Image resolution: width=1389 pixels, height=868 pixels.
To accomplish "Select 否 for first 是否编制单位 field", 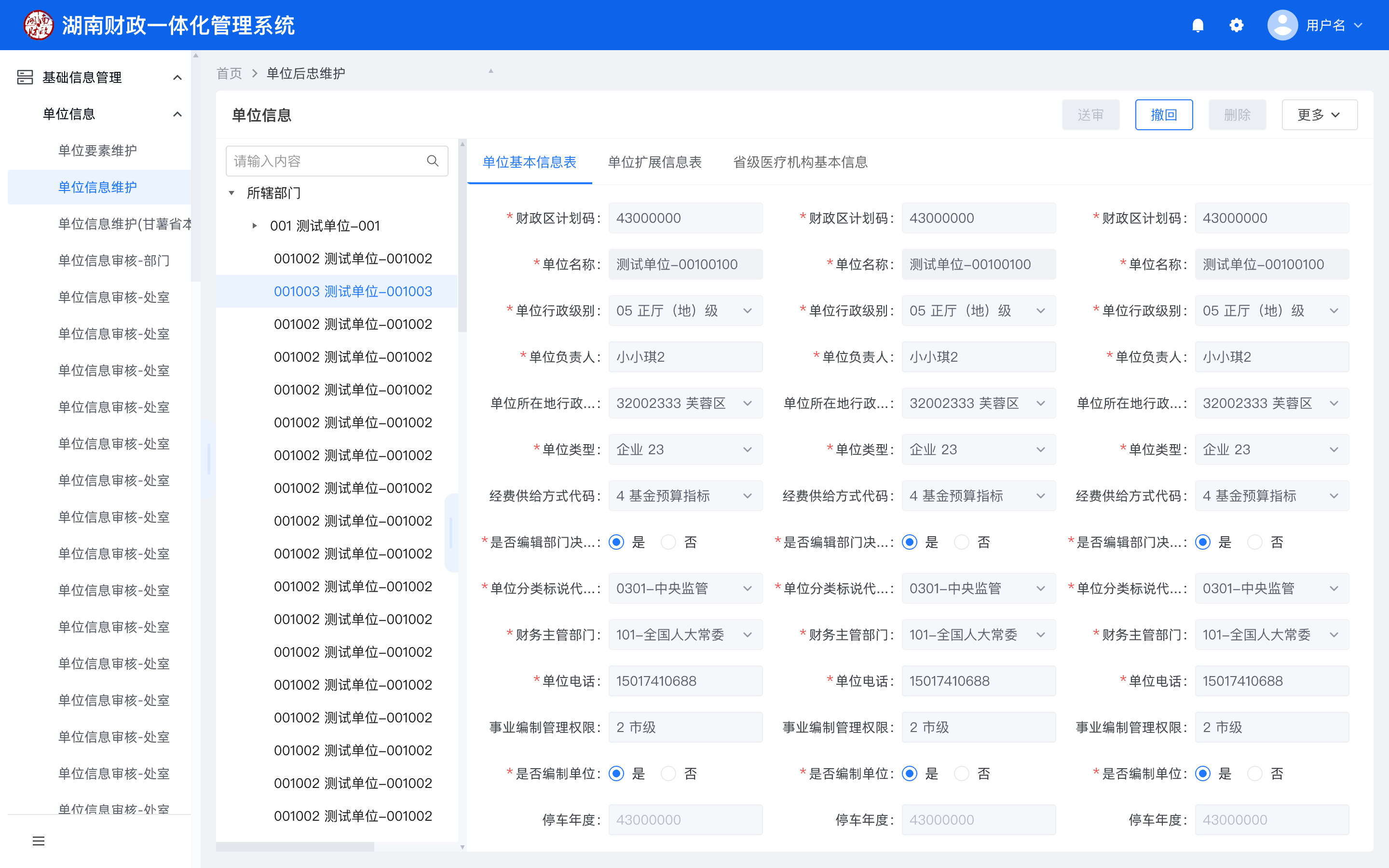I will pyautogui.click(x=668, y=773).
